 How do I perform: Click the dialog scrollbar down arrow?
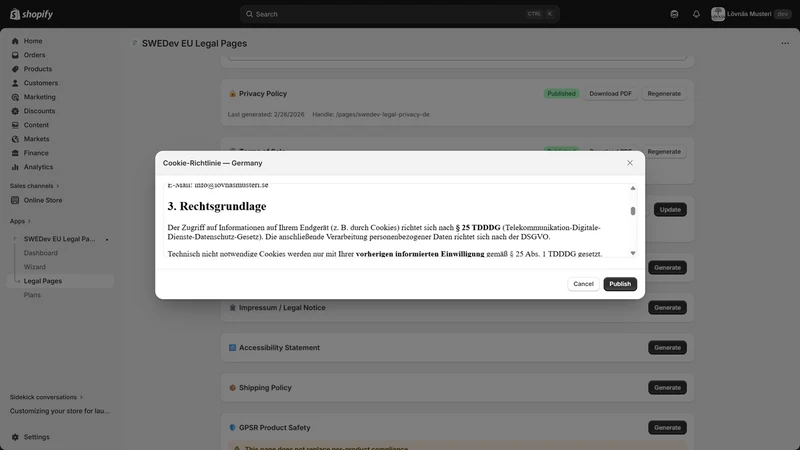[x=633, y=253]
